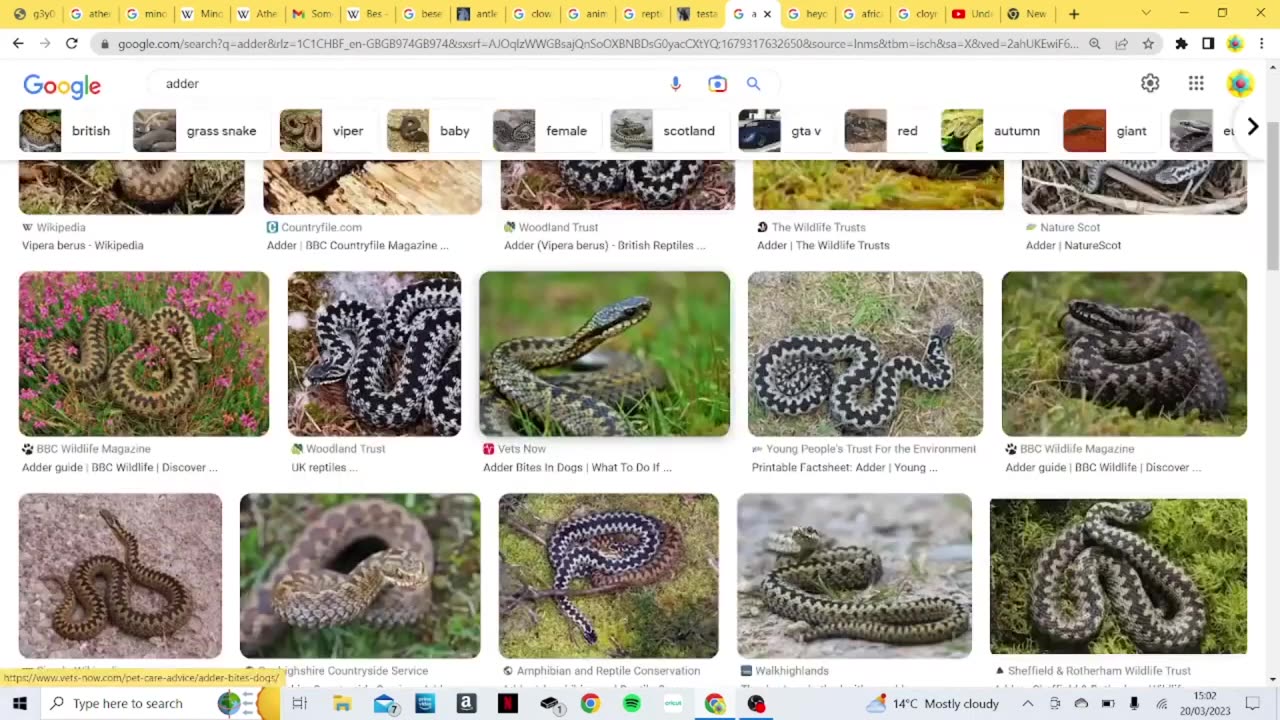
Task: Open 'Adder | The Wildlife Trusts' link
Action: (823, 245)
